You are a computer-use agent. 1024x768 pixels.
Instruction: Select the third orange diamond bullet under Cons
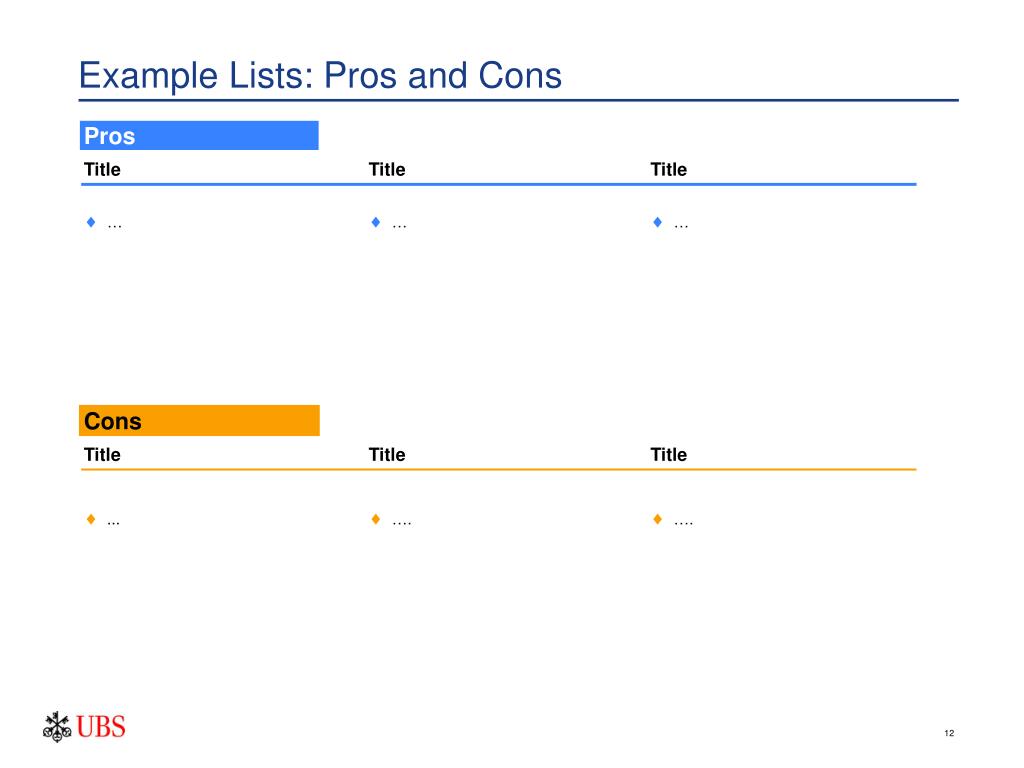[658, 519]
